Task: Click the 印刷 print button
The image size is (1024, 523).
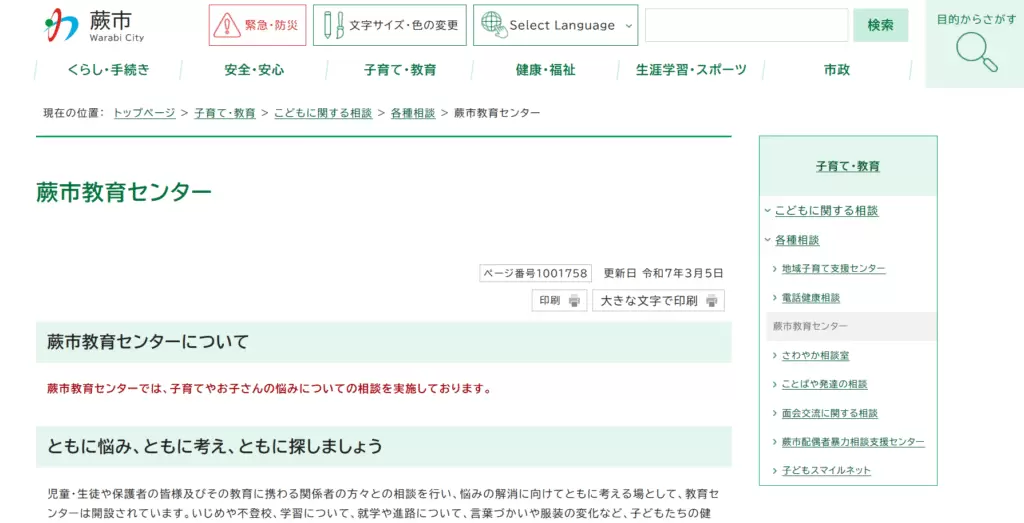Action: click(x=560, y=301)
